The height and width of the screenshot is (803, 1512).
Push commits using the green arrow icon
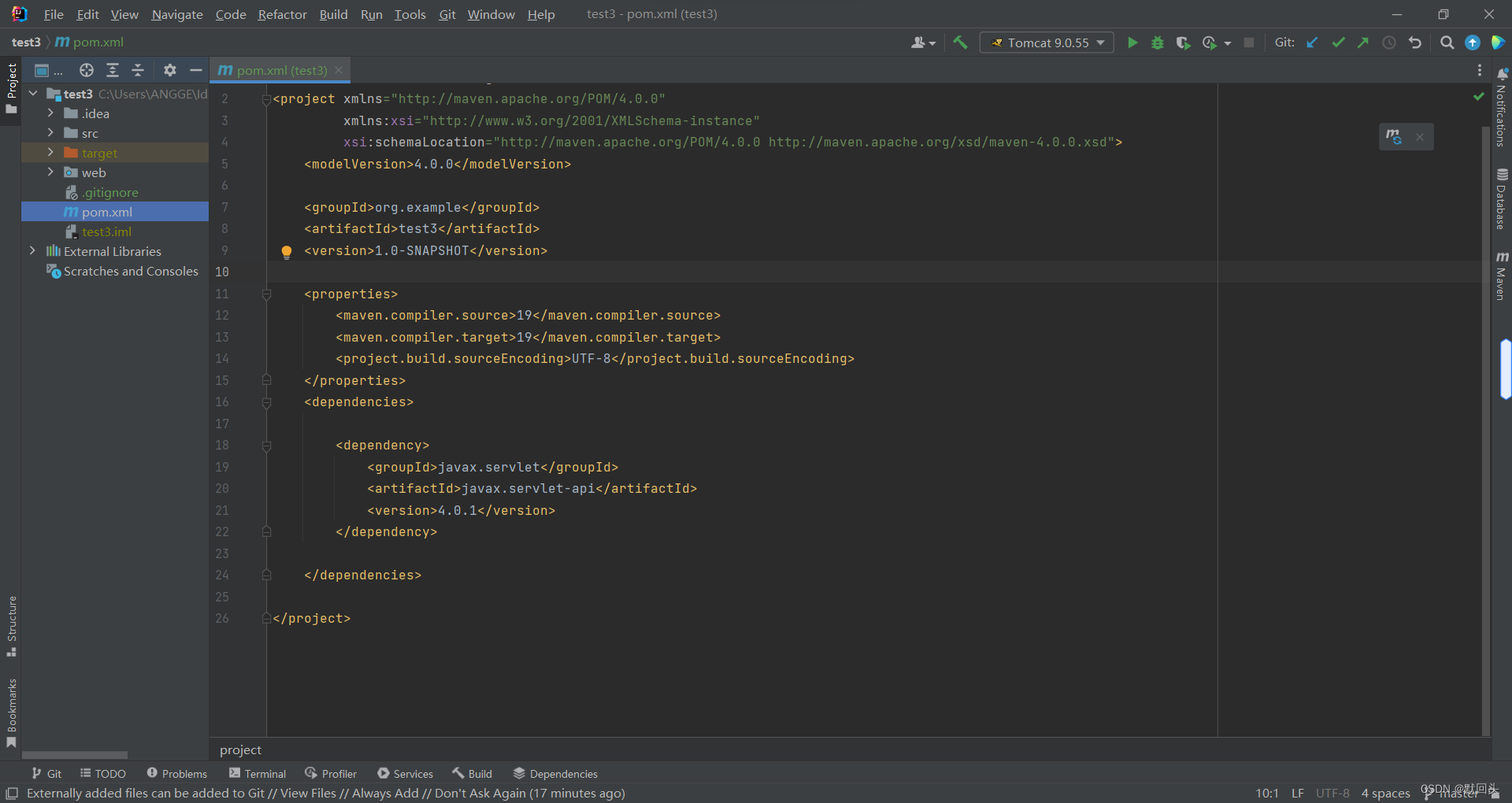[x=1363, y=43]
